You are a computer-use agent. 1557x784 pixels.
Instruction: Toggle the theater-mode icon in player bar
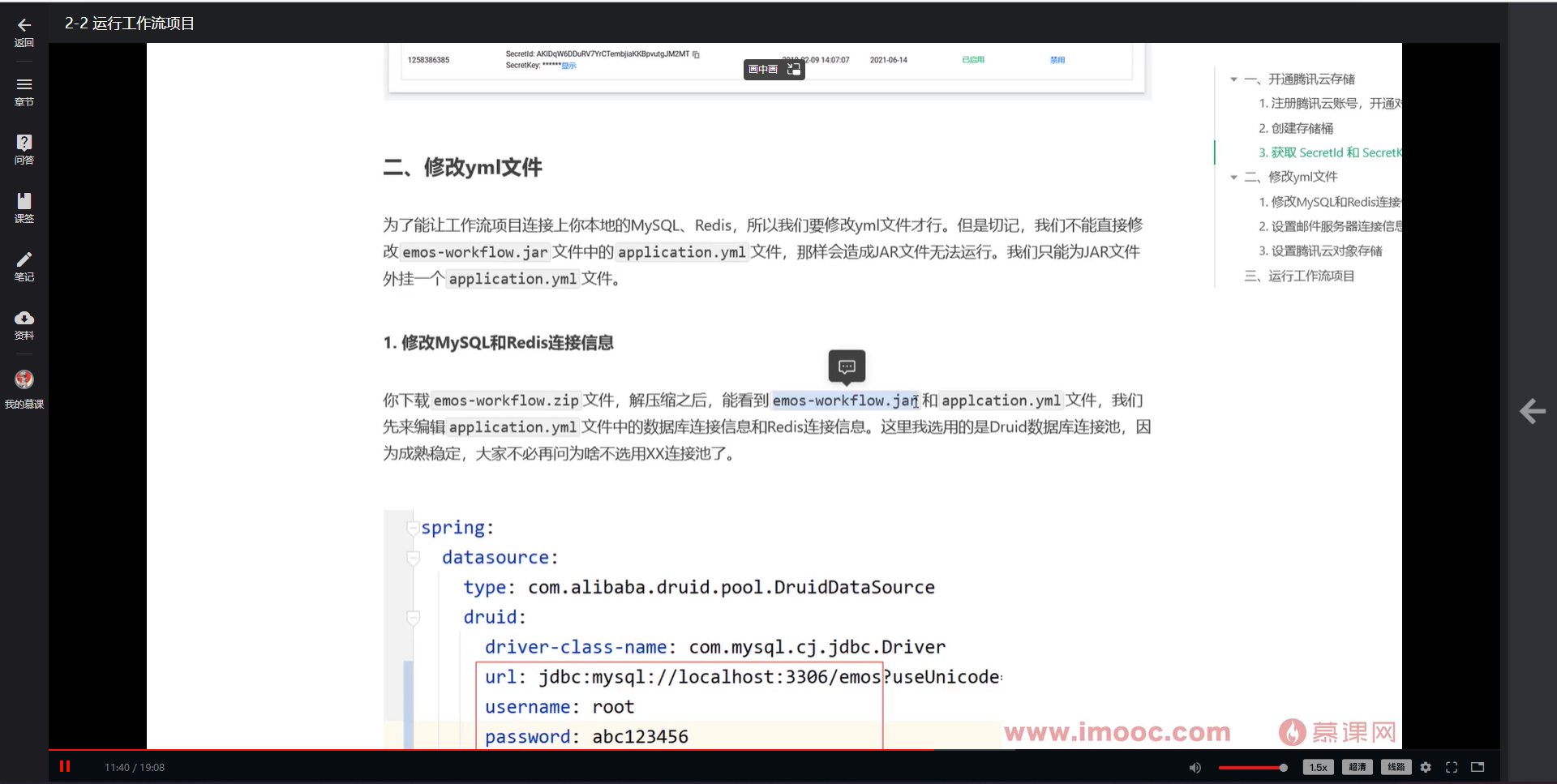[x=1478, y=767]
